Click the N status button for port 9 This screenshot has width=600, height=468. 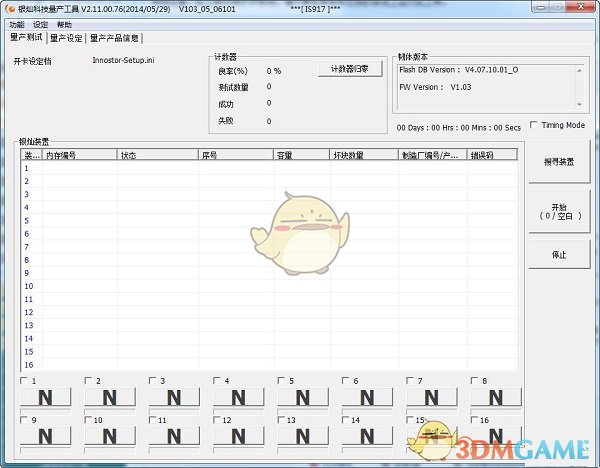[46, 436]
